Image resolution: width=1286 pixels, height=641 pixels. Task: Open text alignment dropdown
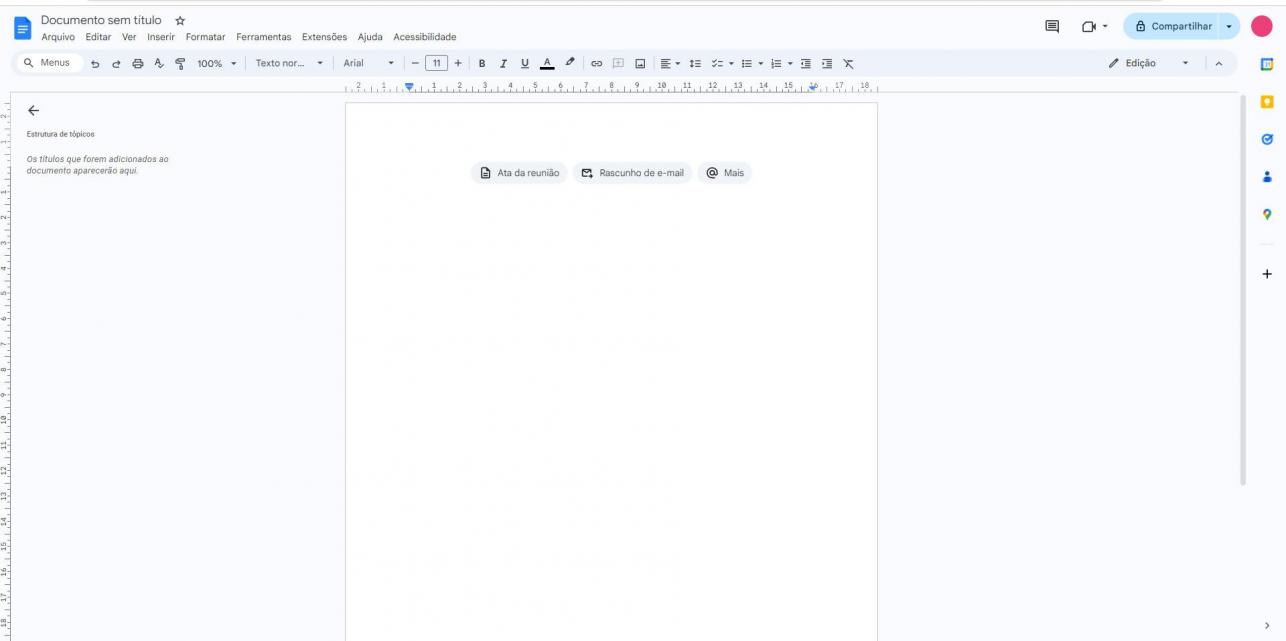(671, 63)
